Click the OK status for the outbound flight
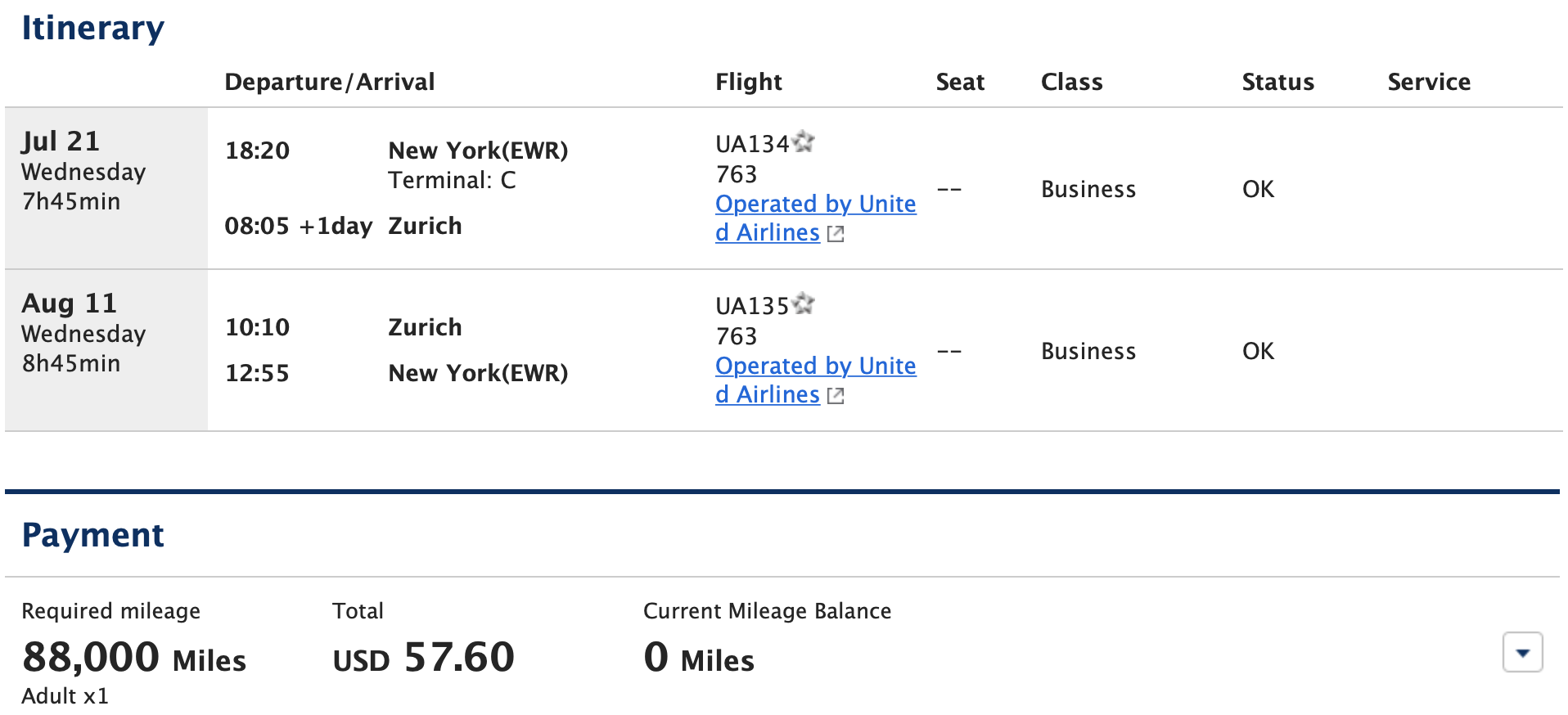1568x715 pixels. [1257, 189]
